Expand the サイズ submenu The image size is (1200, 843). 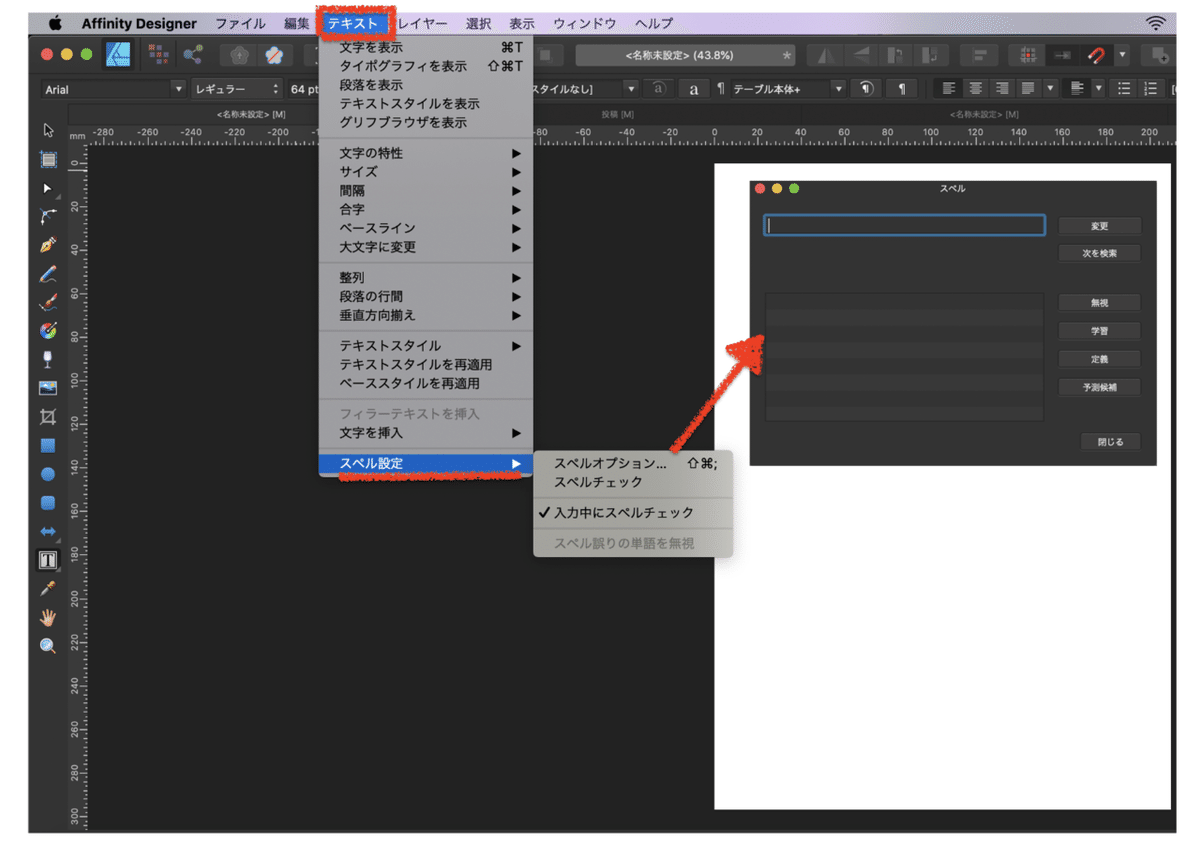click(426, 172)
